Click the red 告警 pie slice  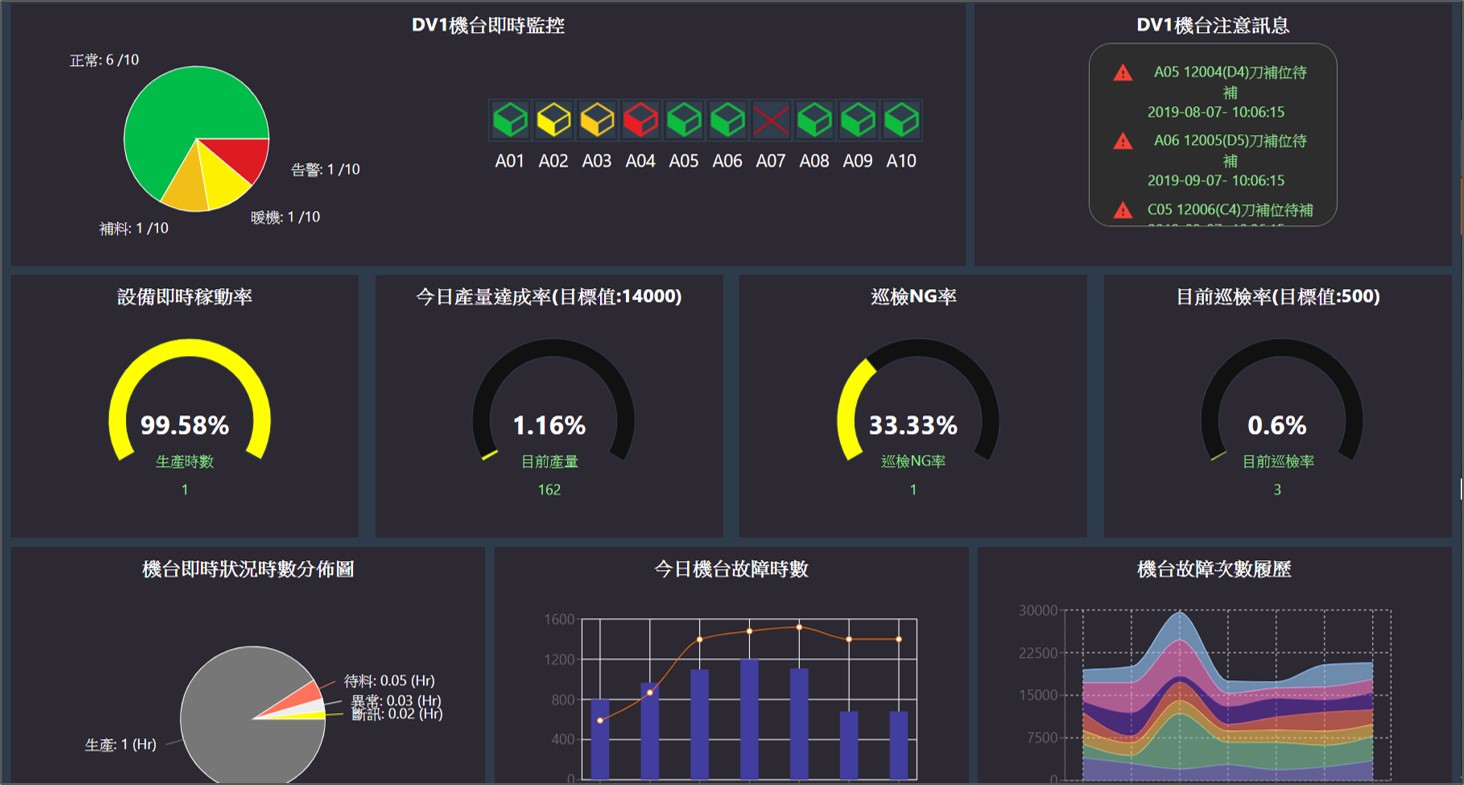240,158
